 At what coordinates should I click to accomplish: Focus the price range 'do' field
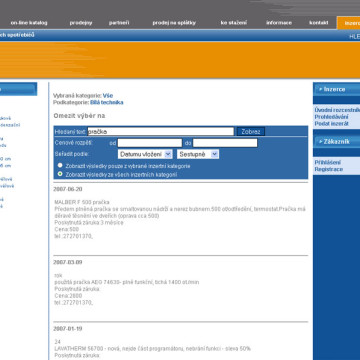(225, 143)
